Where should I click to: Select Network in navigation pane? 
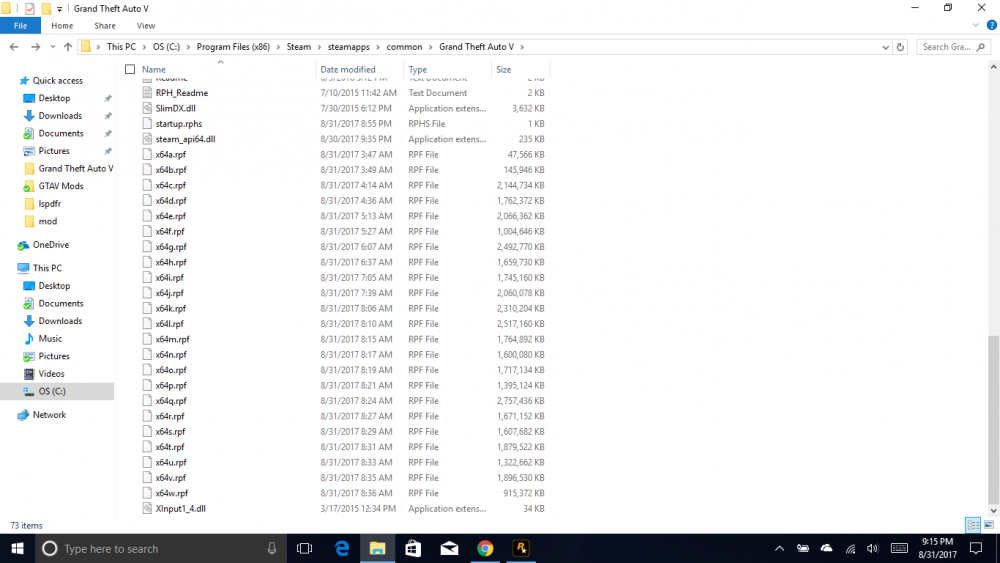pos(49,414)
